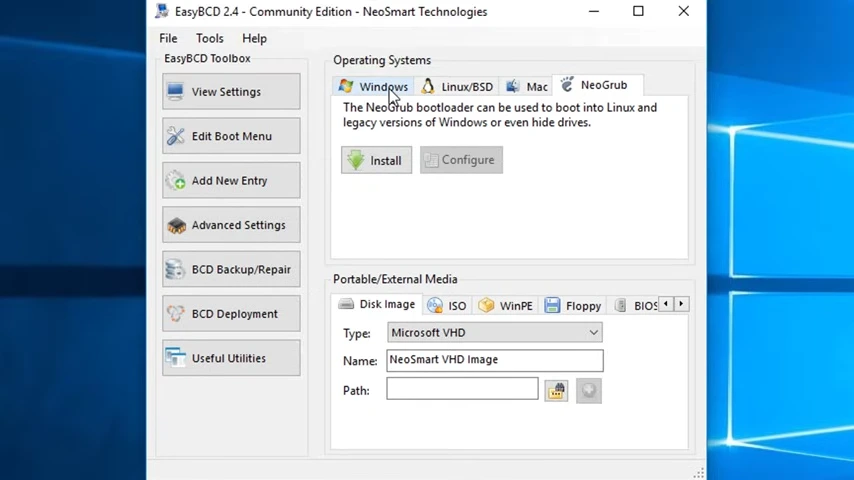Click the tools icon beside Edit Boot Menu
Image resolution: width=854 pixels, height=480 pixels.
pos(175,136)
